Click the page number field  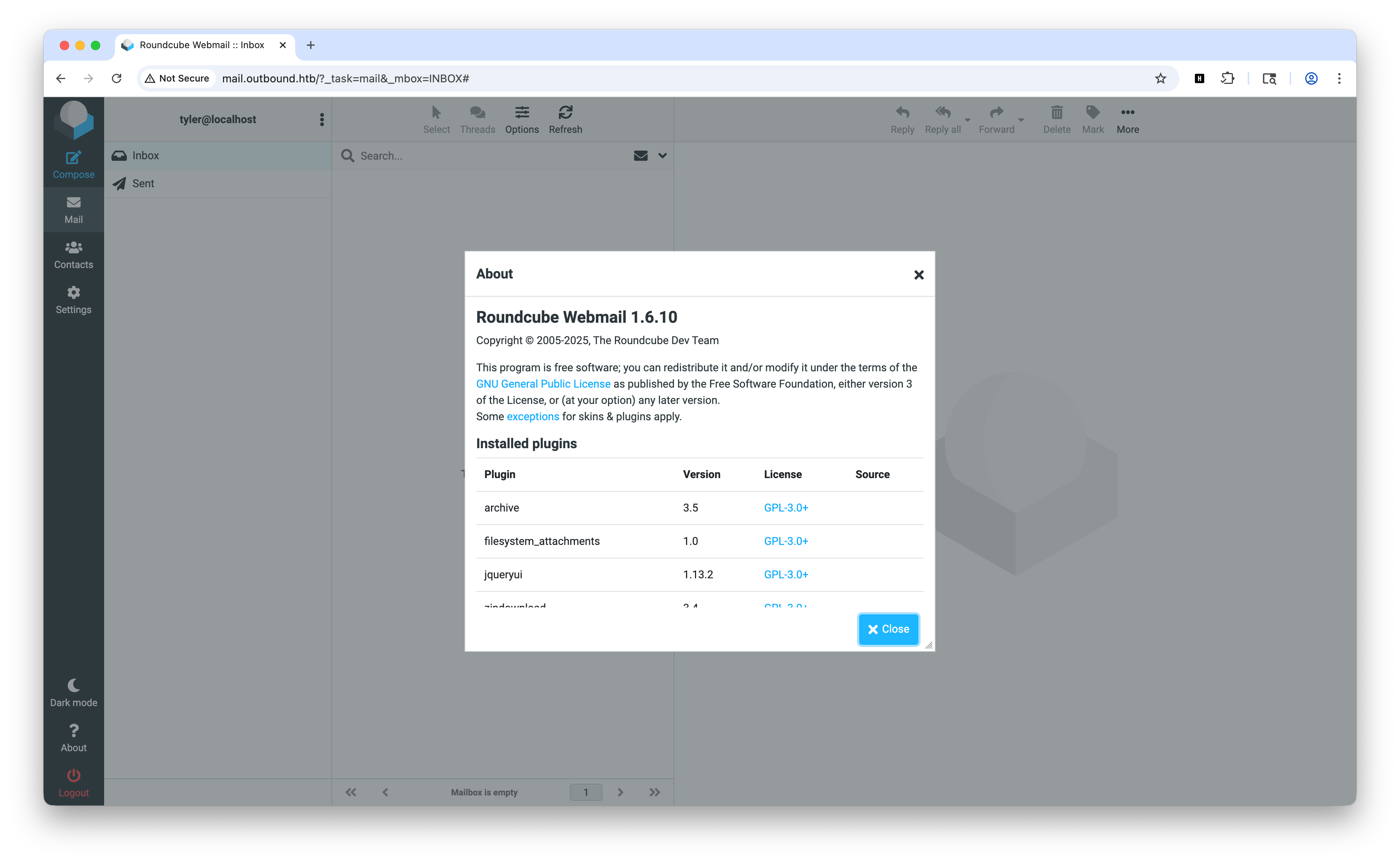(x=585, y=792)
